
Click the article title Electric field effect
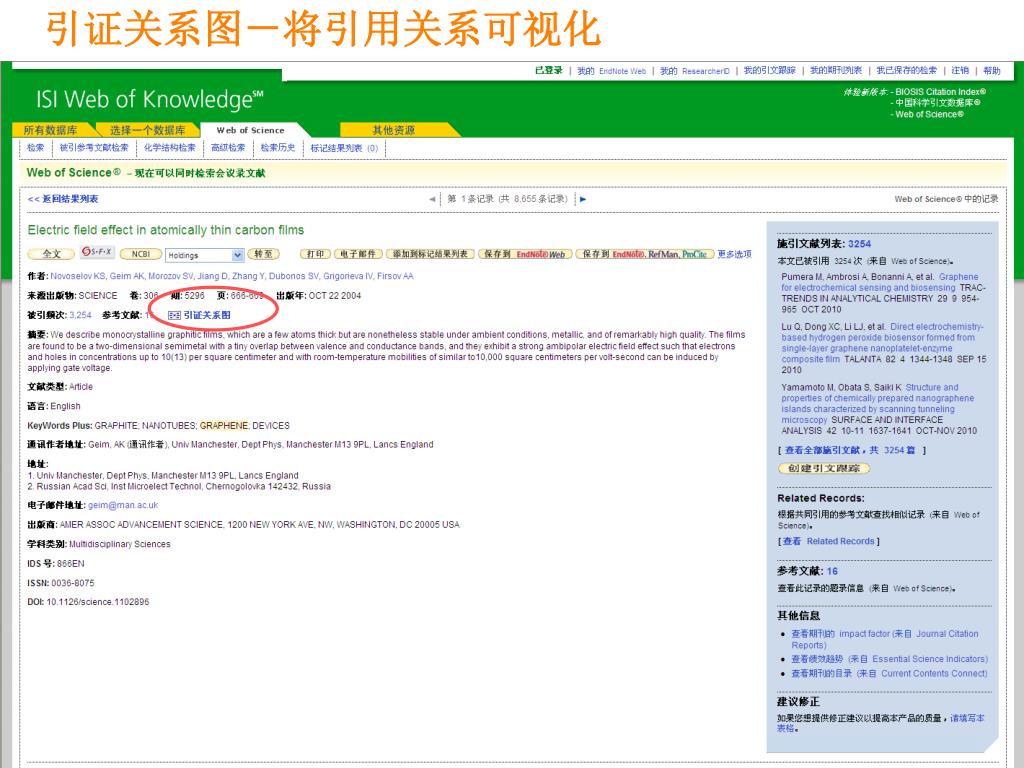pos(166,230)
